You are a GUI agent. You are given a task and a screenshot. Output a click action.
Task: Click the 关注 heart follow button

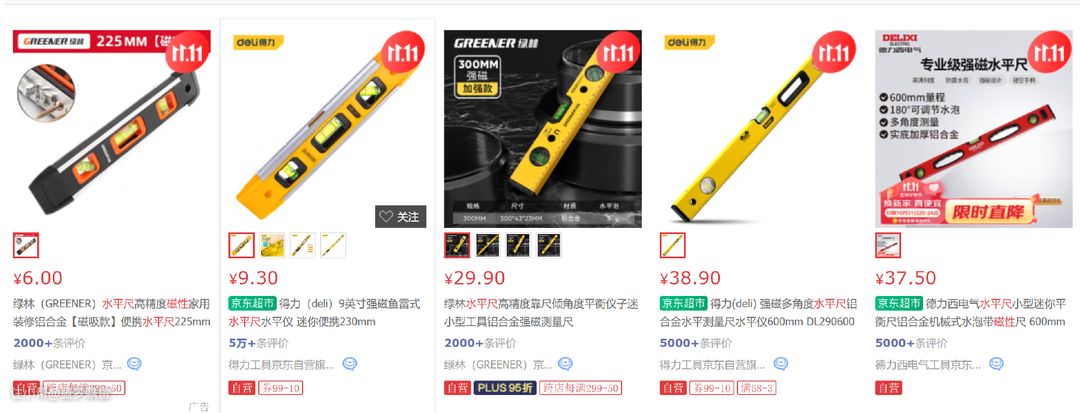[x=401, y=216]
